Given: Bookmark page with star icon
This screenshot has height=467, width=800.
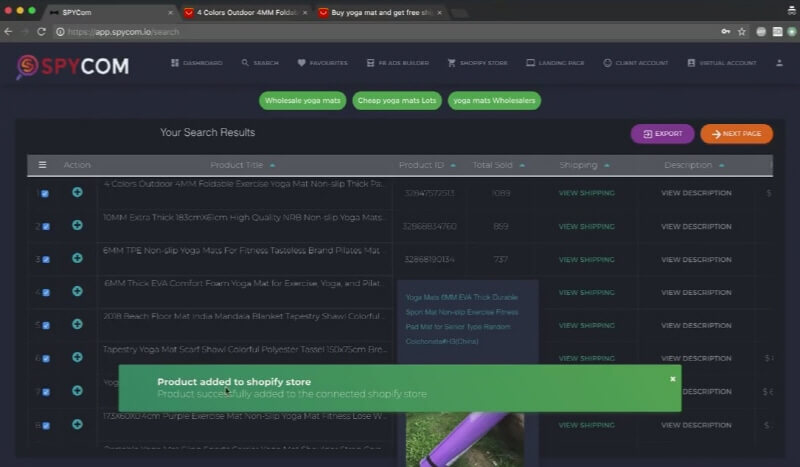Looking at the screenshot, I should pos(742,32).
